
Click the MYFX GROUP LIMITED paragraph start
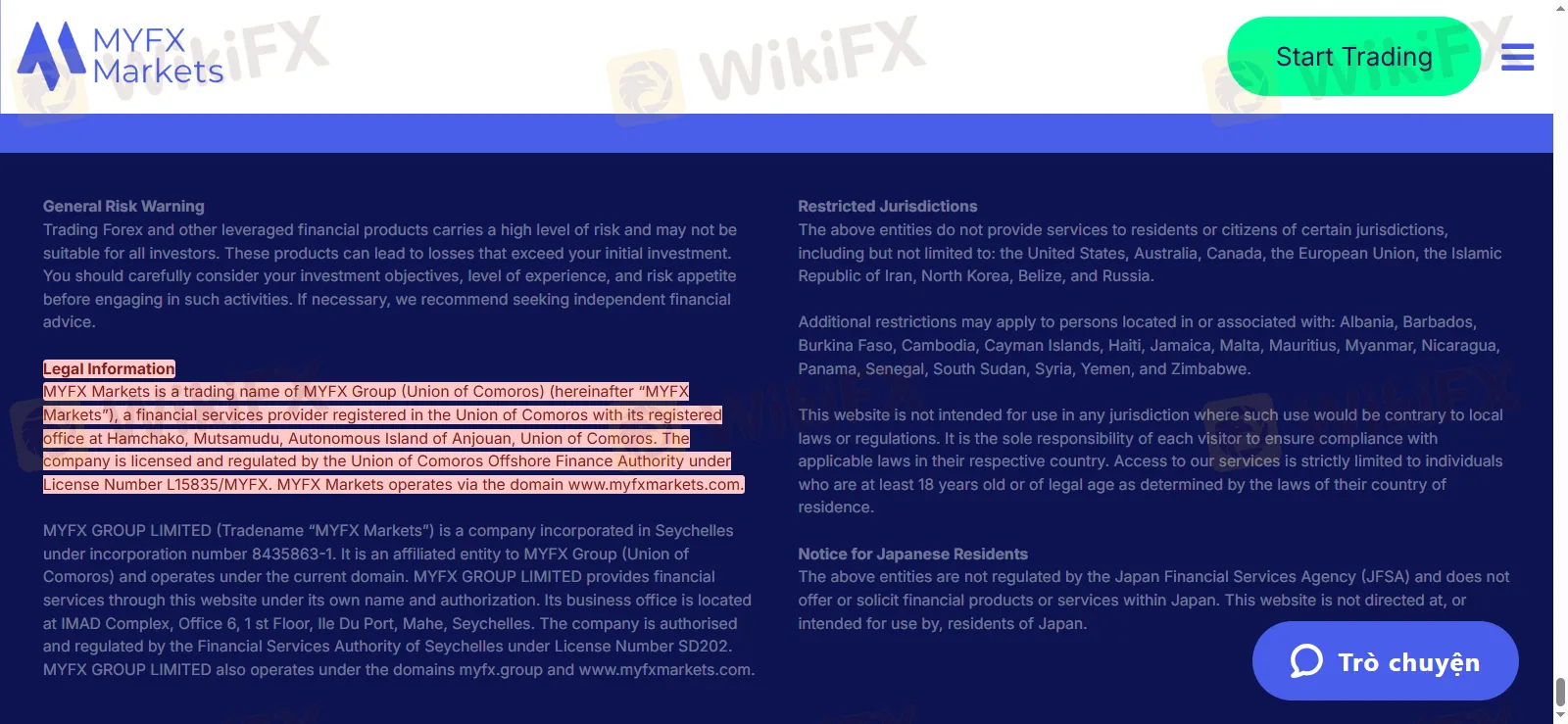pos(126,530)
